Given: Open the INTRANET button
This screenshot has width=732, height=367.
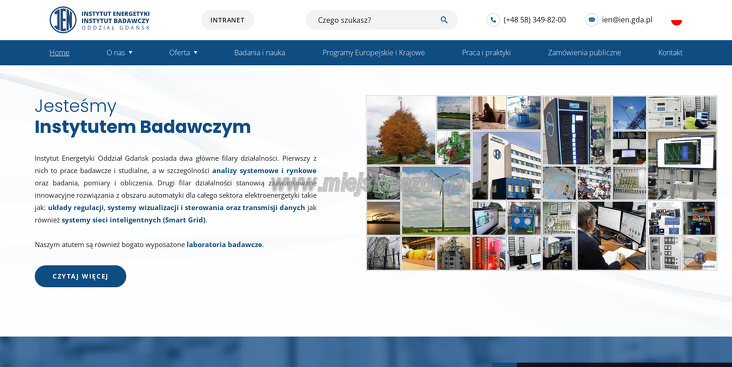Looking at the screenshot, I should 227,20.
